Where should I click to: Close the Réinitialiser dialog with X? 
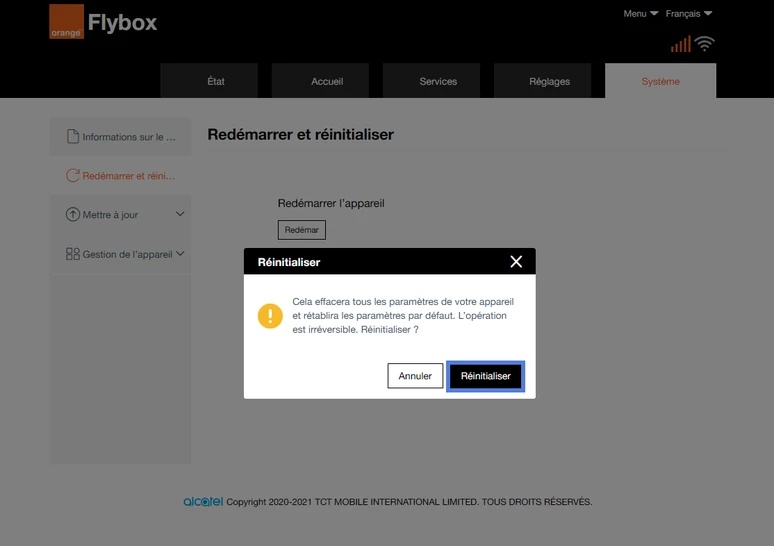pyautogui.click(x=516, y=262)
